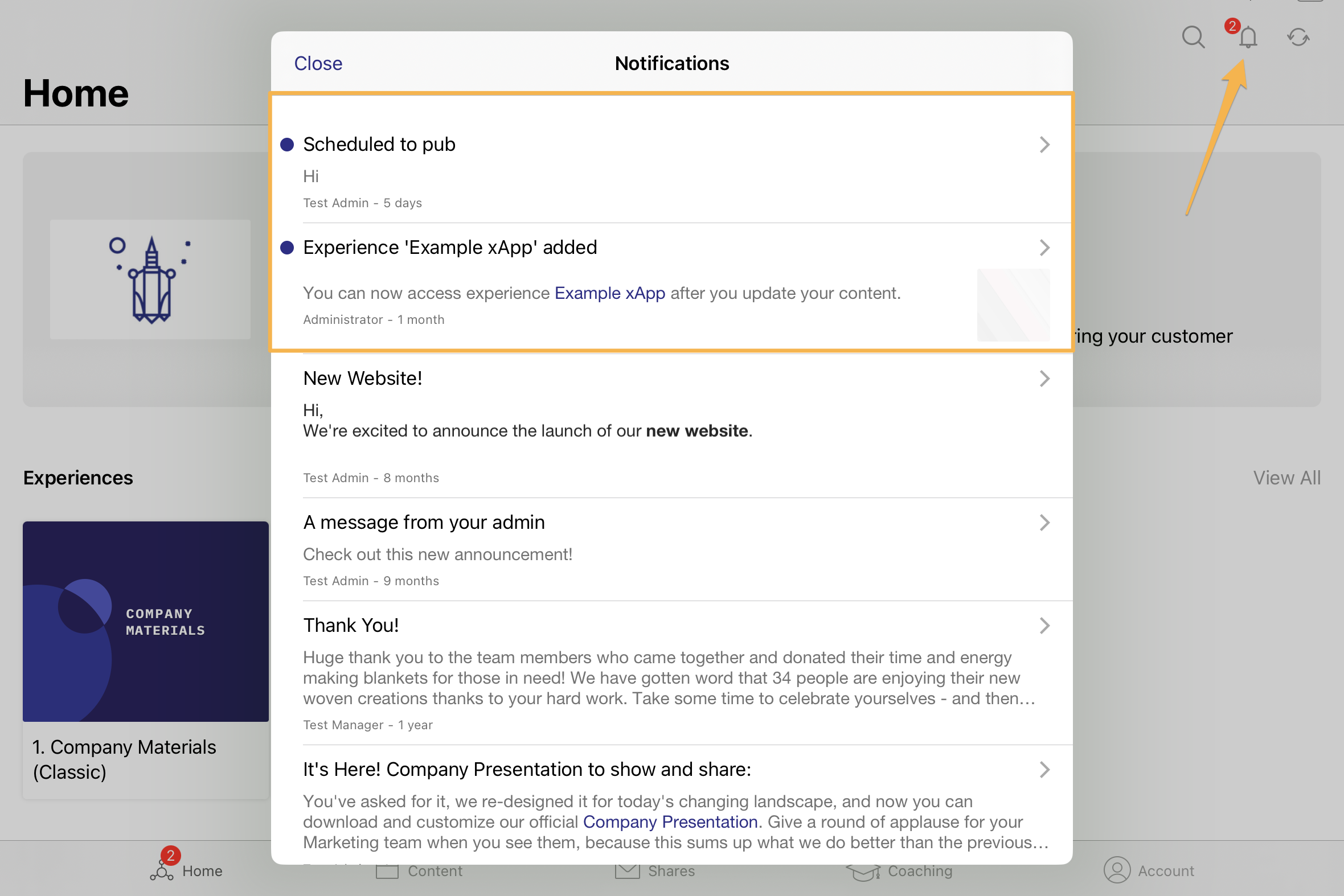Select 'Test Admin - 8 months' text
Image resolution: width=1344 pixels, height=896 pixels.
pyautogui.click(x=371, y=478)
